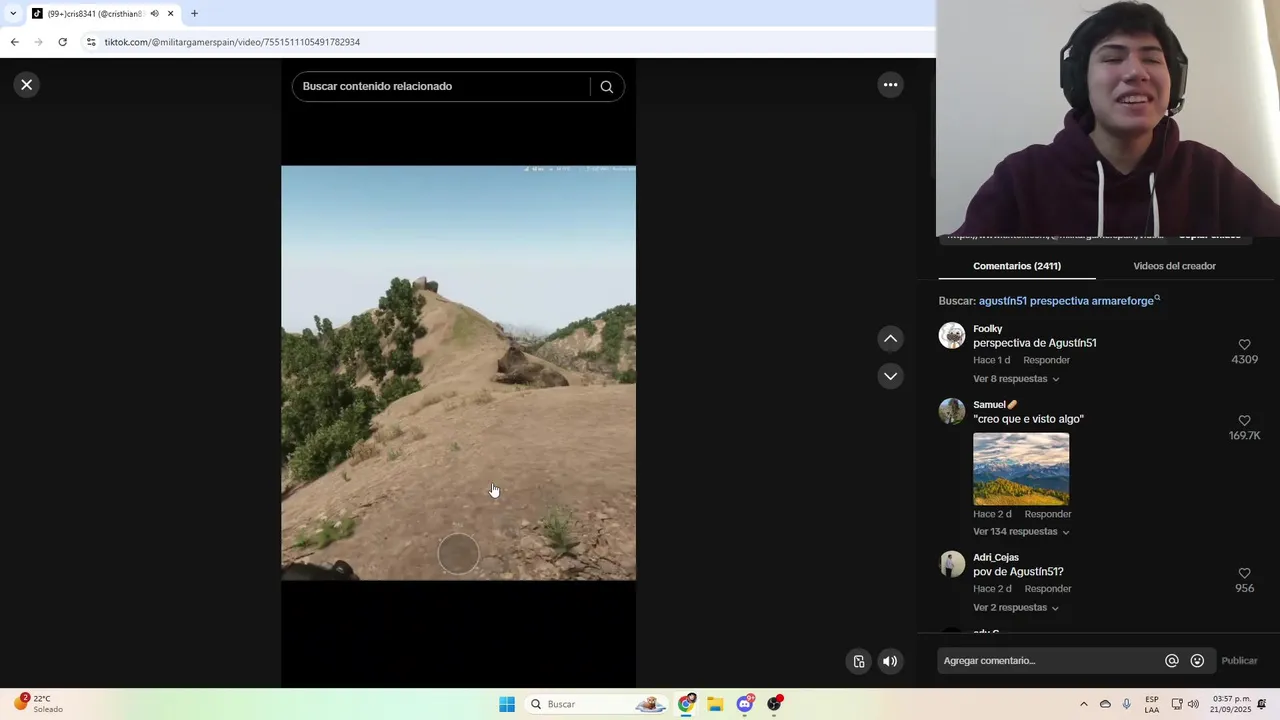Click the browser back arrow

15,42
